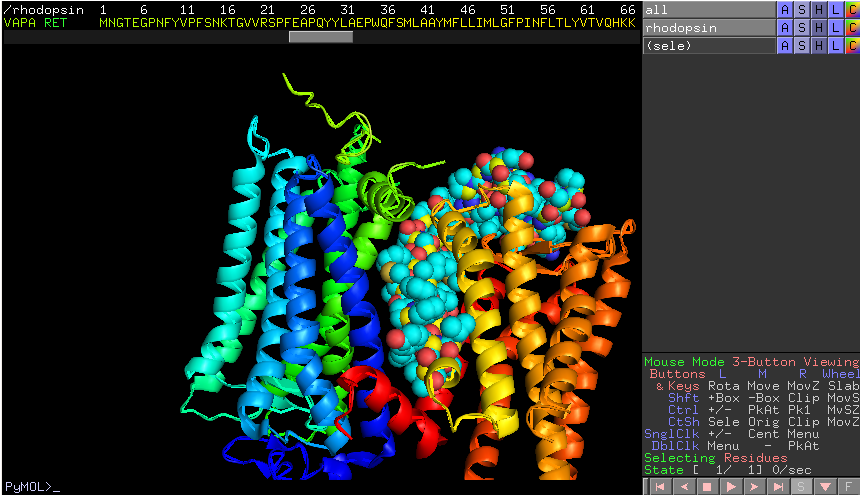
Task: Click the 'SnglClk' row label
Action: [x=672, y=434]
